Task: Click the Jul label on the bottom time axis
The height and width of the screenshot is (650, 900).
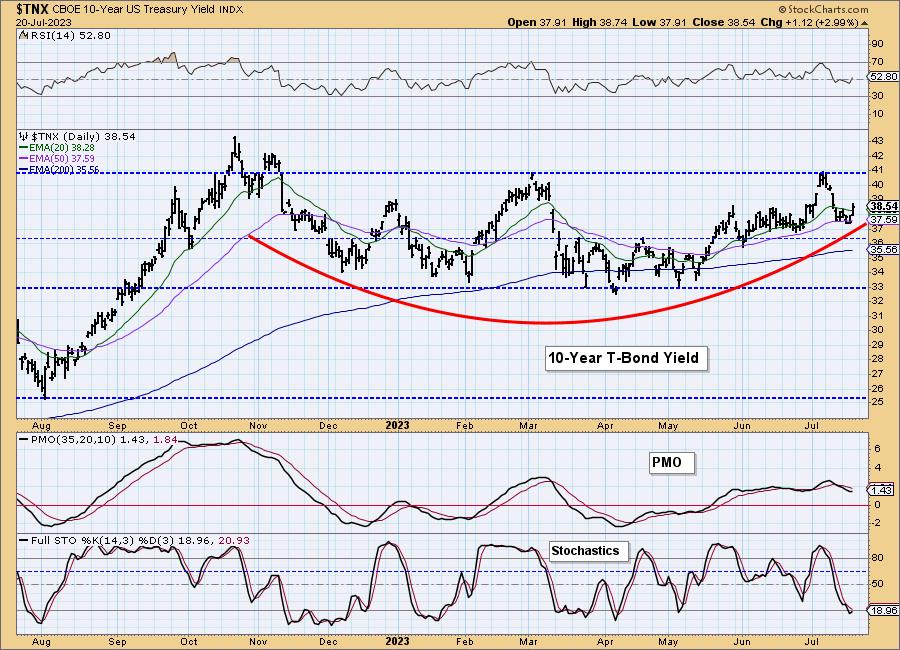Action: tap(811, 641)
